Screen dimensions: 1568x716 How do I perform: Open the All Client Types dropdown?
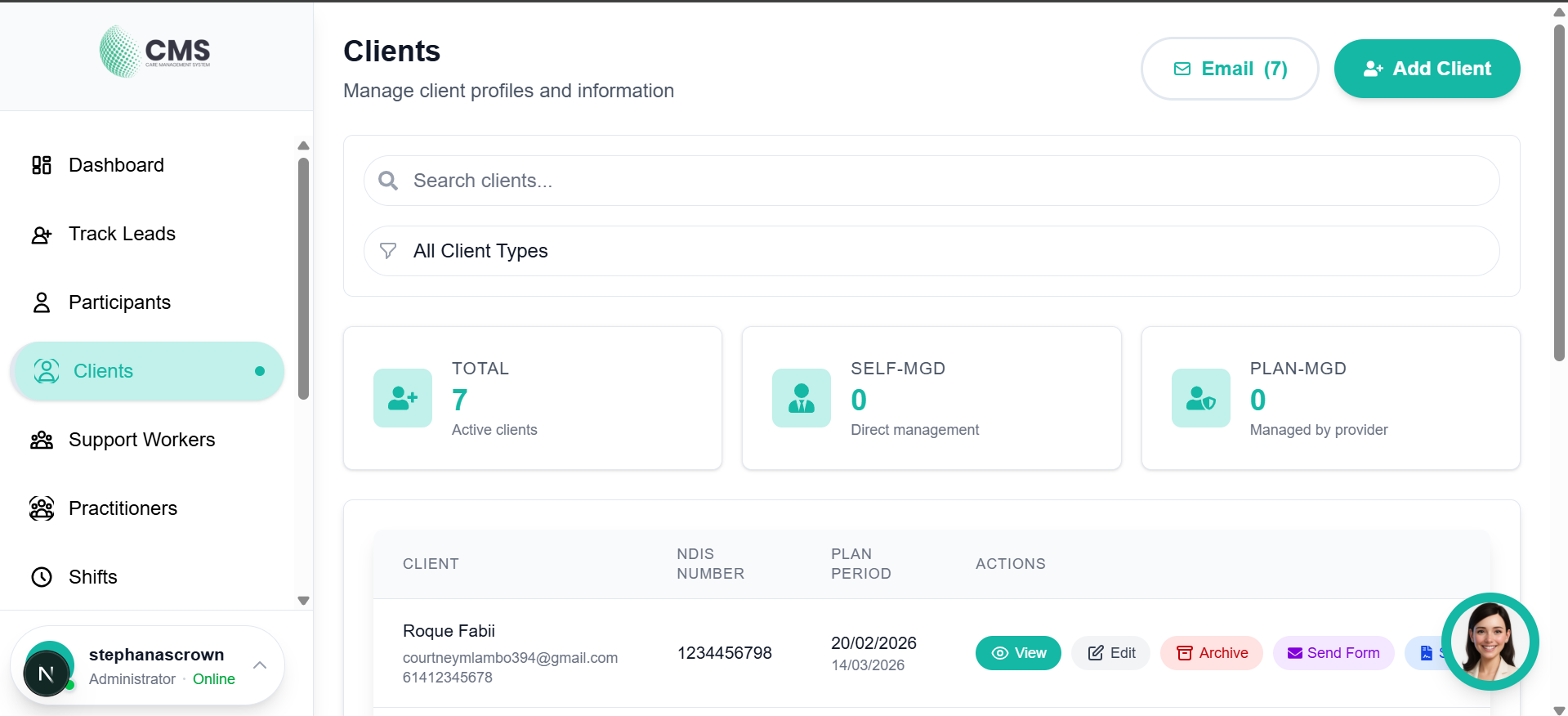[x=931, y=251]
